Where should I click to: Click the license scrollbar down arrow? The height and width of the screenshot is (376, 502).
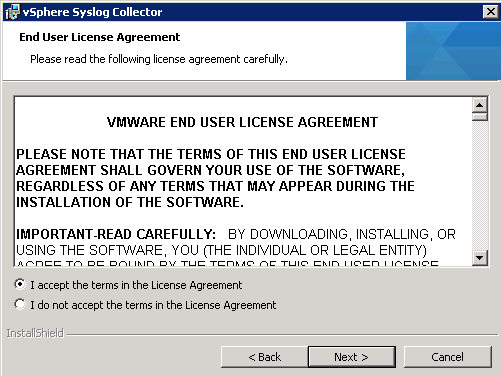[x=480, y=258]
